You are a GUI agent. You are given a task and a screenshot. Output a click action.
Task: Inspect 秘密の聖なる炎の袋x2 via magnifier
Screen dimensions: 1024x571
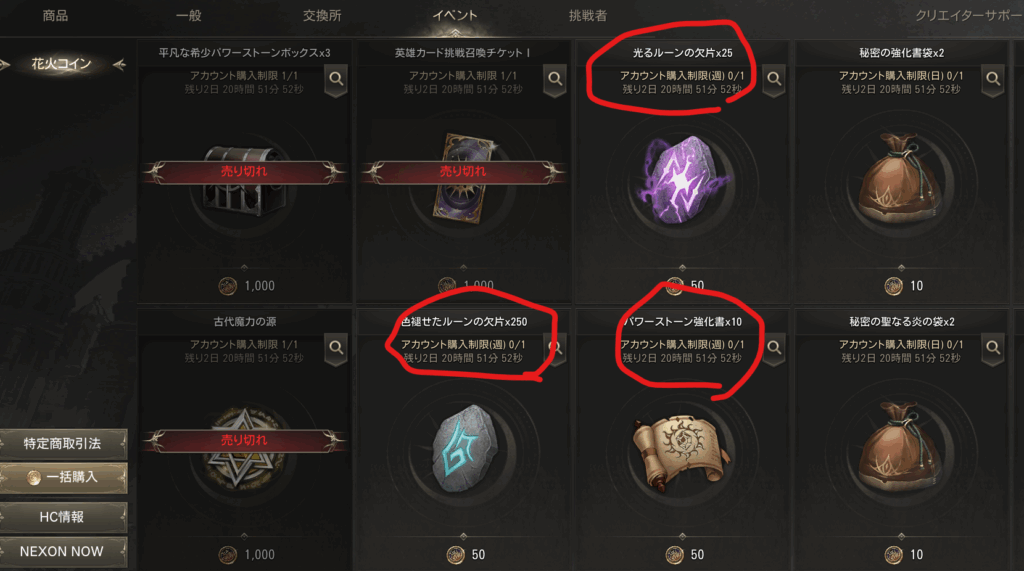[x=993, y=348]
